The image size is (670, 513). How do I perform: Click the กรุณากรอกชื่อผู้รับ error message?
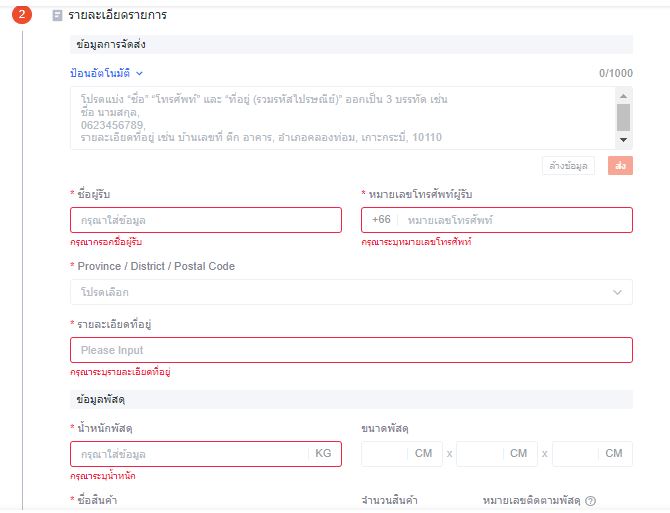(x=106, y=242)
